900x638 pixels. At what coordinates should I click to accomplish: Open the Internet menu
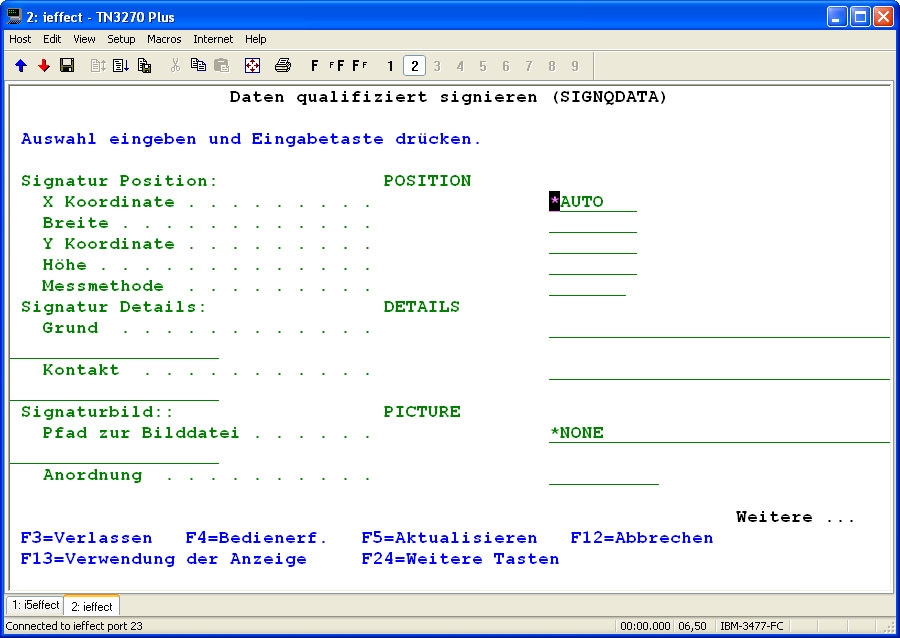pyautogui.click(x=213, y=39)
